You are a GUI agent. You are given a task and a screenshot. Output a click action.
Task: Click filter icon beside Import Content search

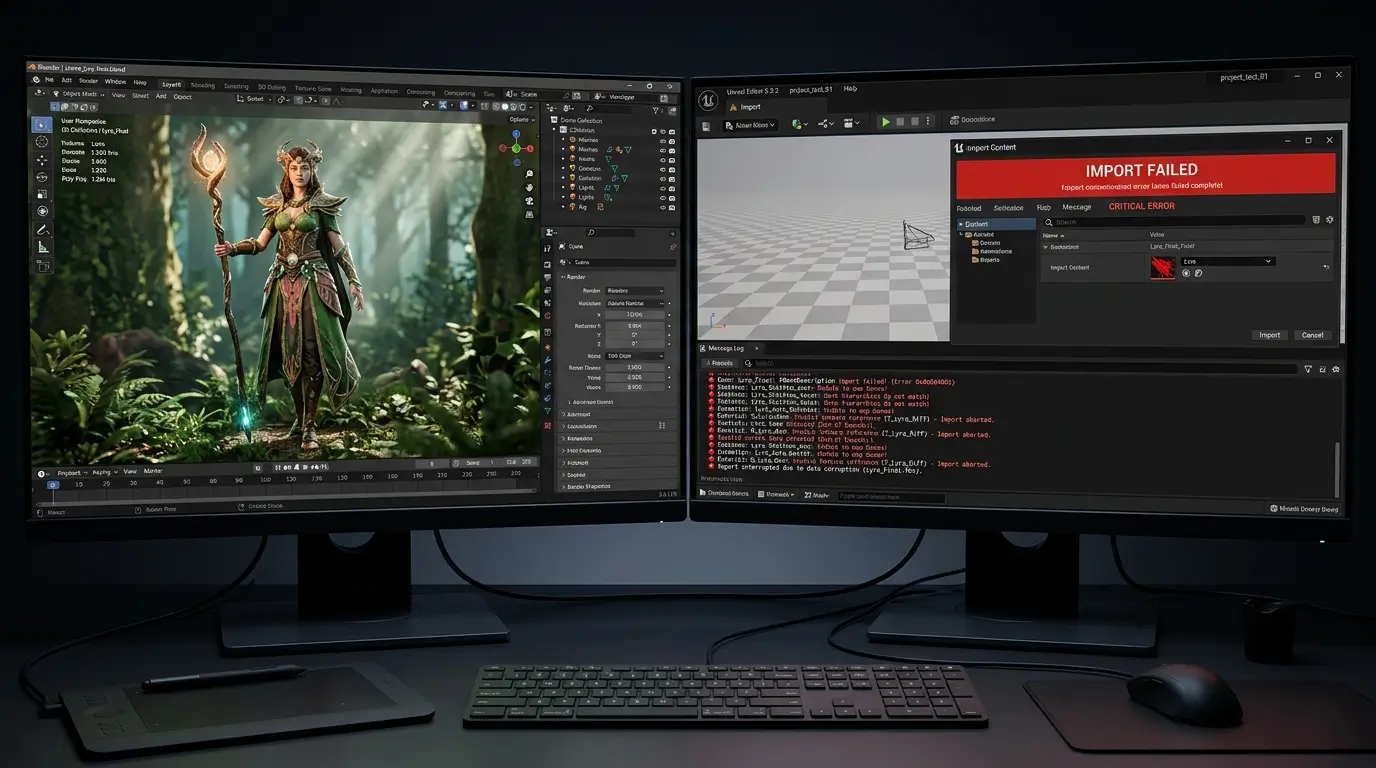(x=1316, y=220)
